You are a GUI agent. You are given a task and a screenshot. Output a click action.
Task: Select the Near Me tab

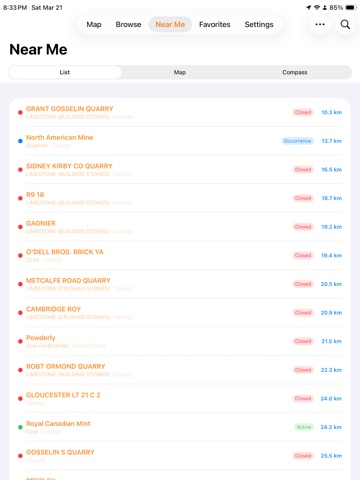(x=170, y=24)
